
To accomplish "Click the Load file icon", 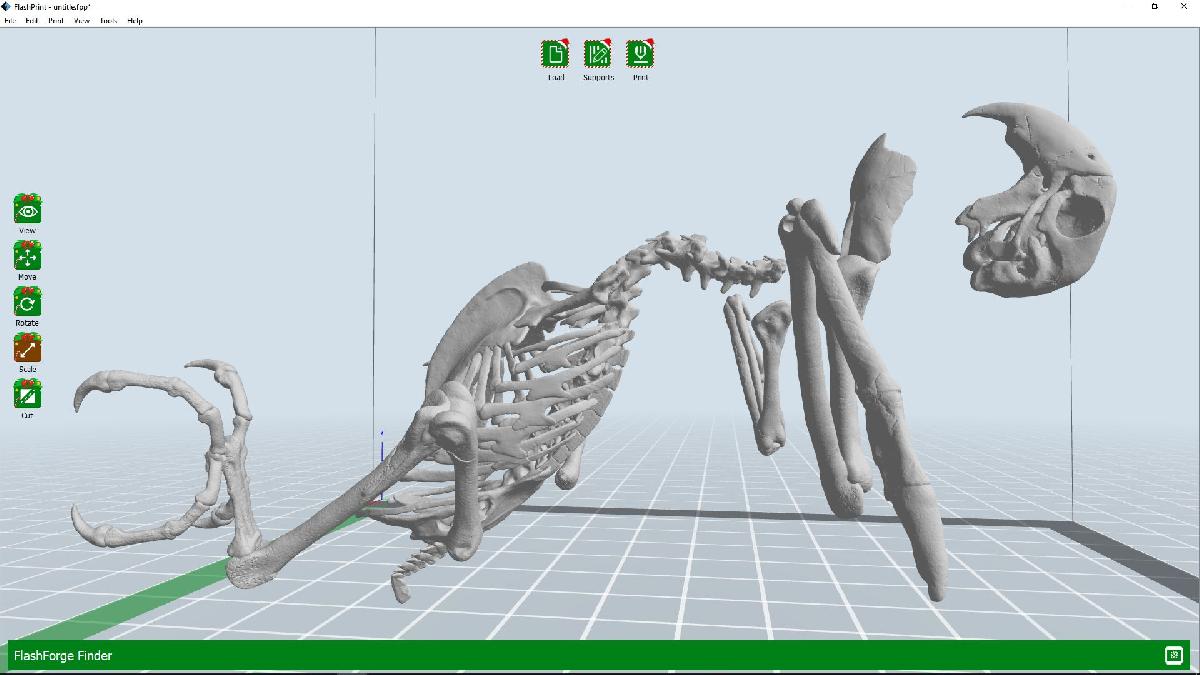I will point(555,54).
